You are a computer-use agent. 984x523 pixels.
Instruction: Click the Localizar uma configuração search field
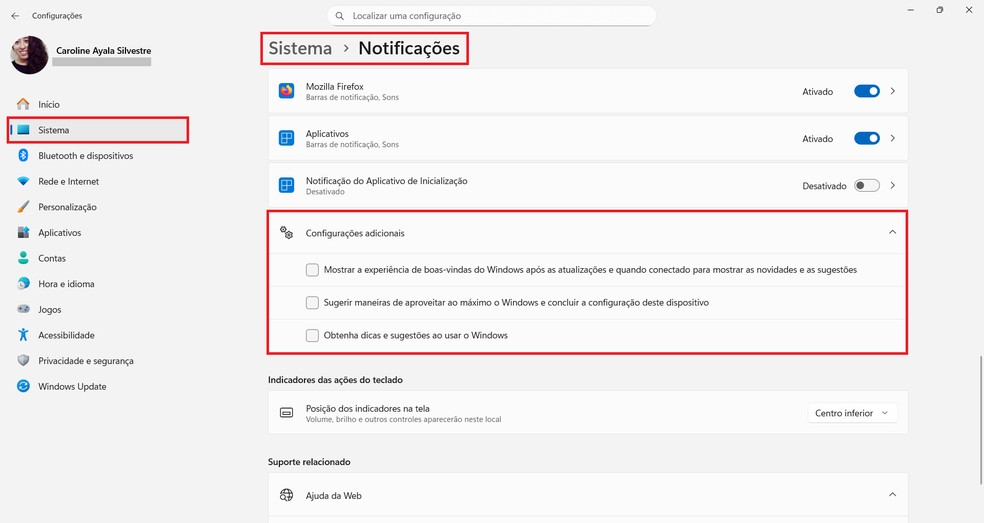[x=491, y=16]
